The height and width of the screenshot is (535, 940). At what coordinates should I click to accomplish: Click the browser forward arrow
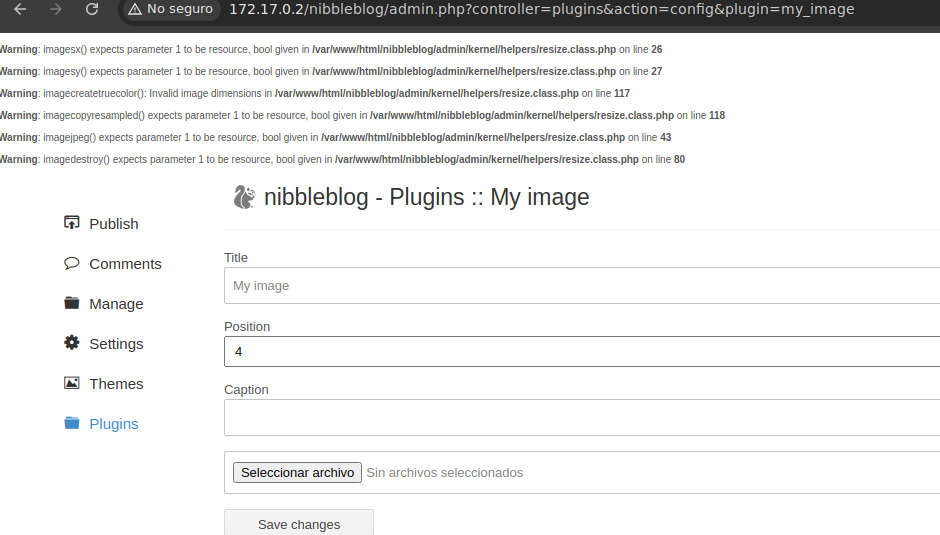tap(56, 9)
